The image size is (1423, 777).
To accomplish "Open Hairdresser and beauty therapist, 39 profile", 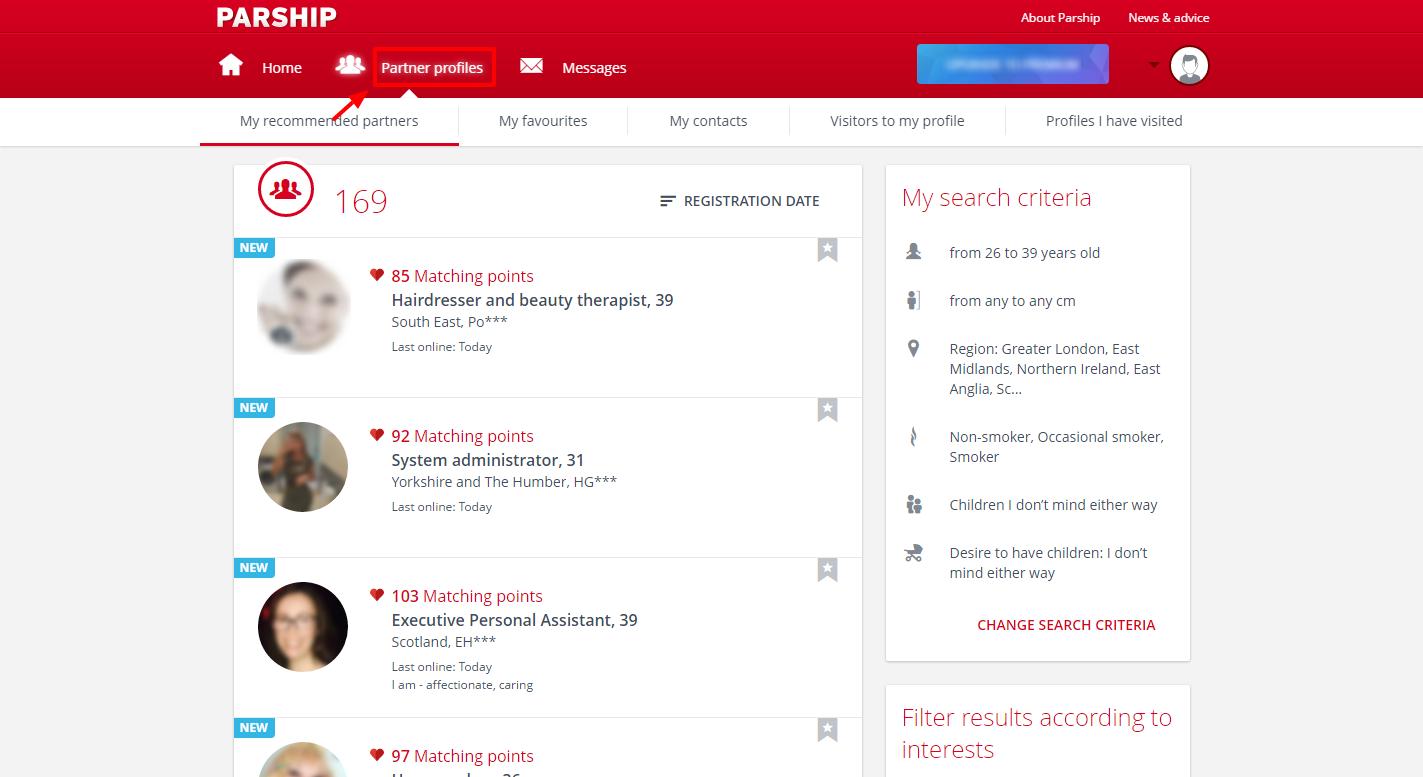I will (532, 300).
